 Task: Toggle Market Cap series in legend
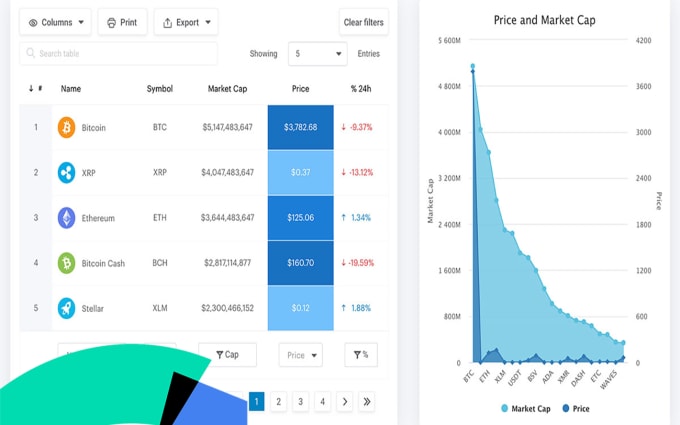point(526,409)
